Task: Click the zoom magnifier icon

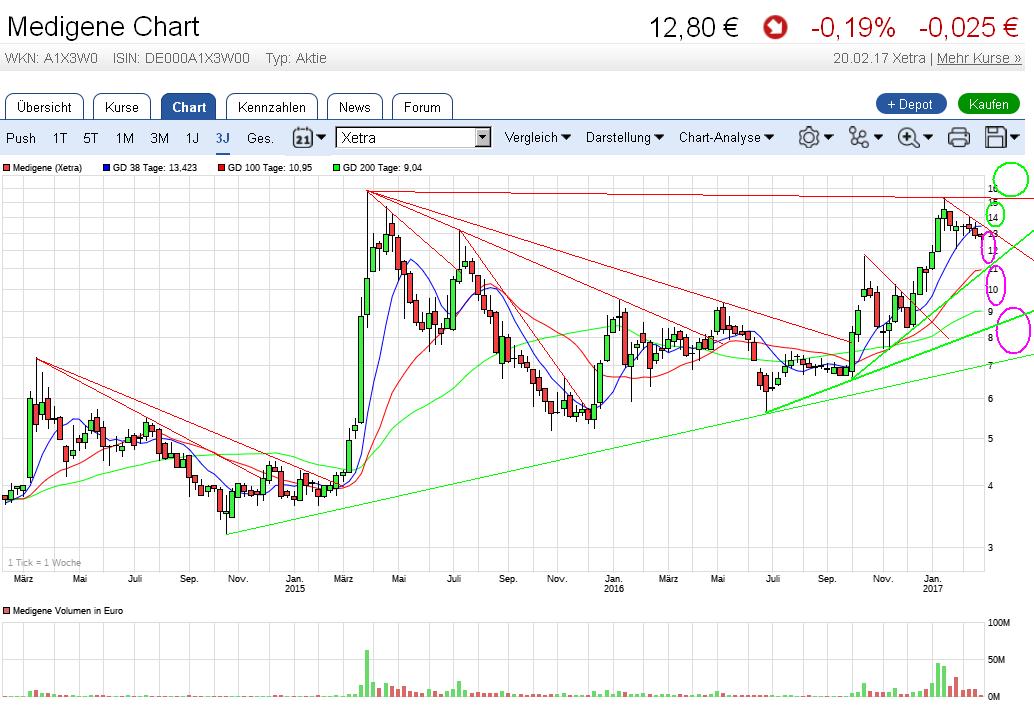Action: point(909,138)
